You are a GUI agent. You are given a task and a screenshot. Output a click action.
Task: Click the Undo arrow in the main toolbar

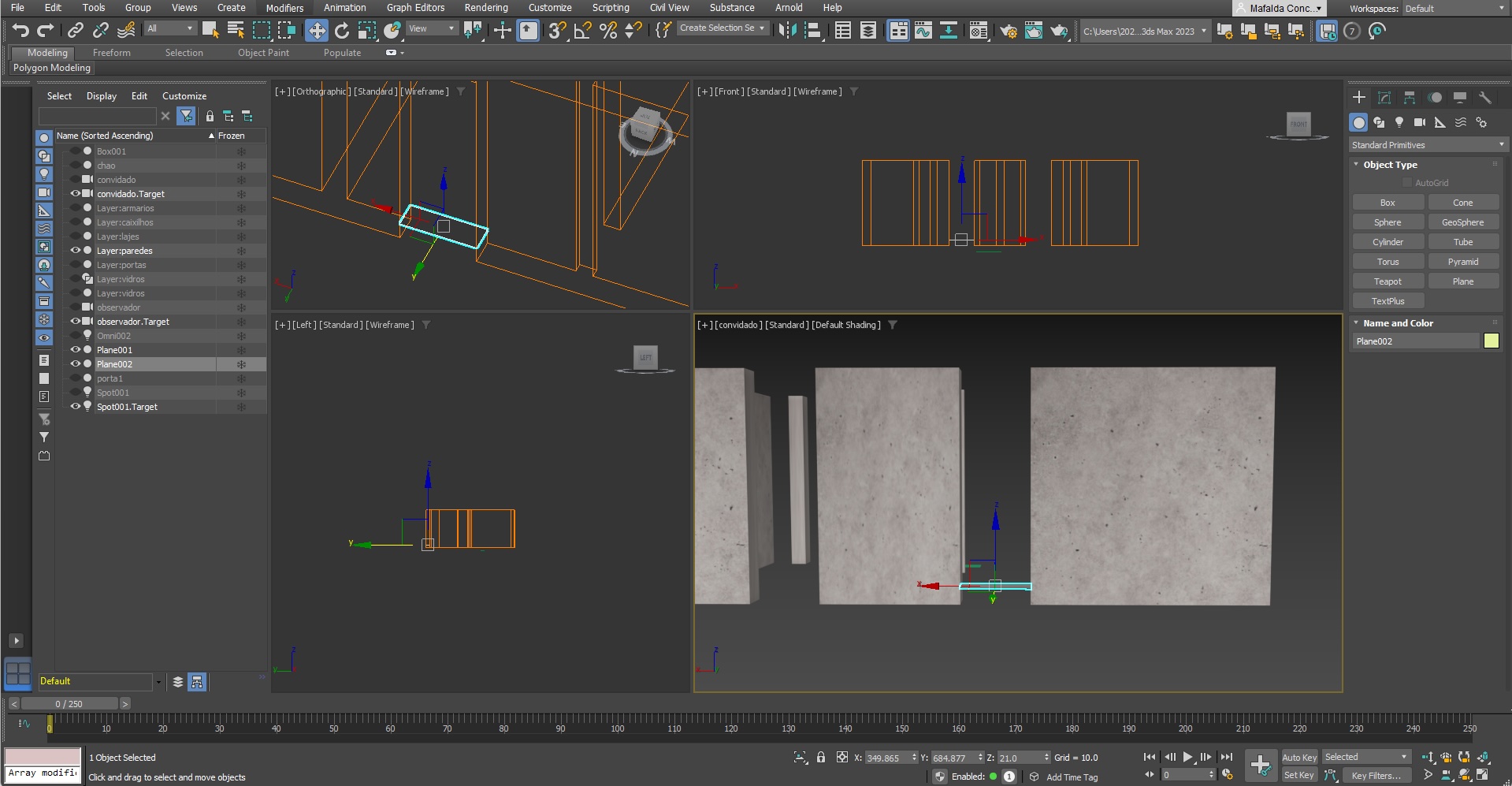tap(20, 31)
